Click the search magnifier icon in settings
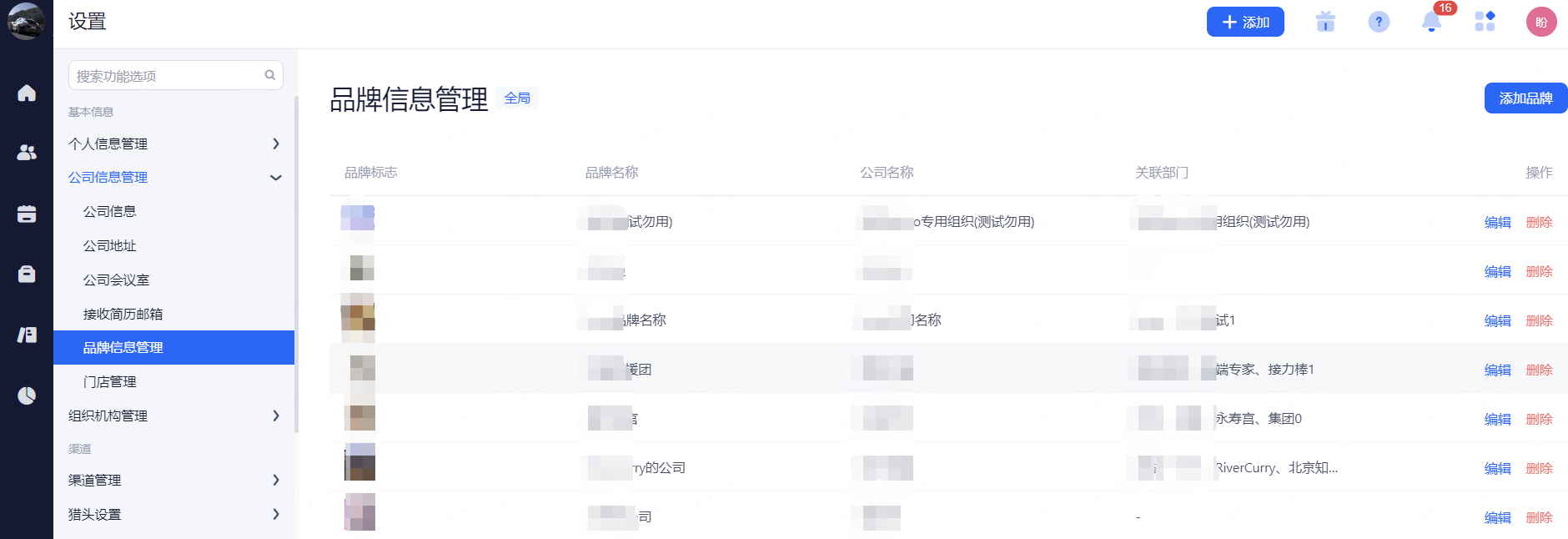Screen dimensions: 1568x539 click(x=269, y=75)
